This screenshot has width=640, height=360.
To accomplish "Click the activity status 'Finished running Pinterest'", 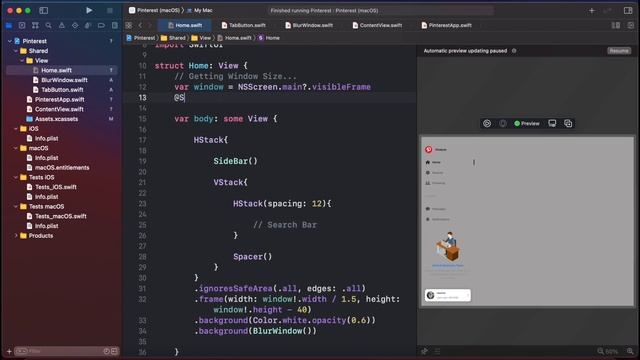I will tap(324, 11).
